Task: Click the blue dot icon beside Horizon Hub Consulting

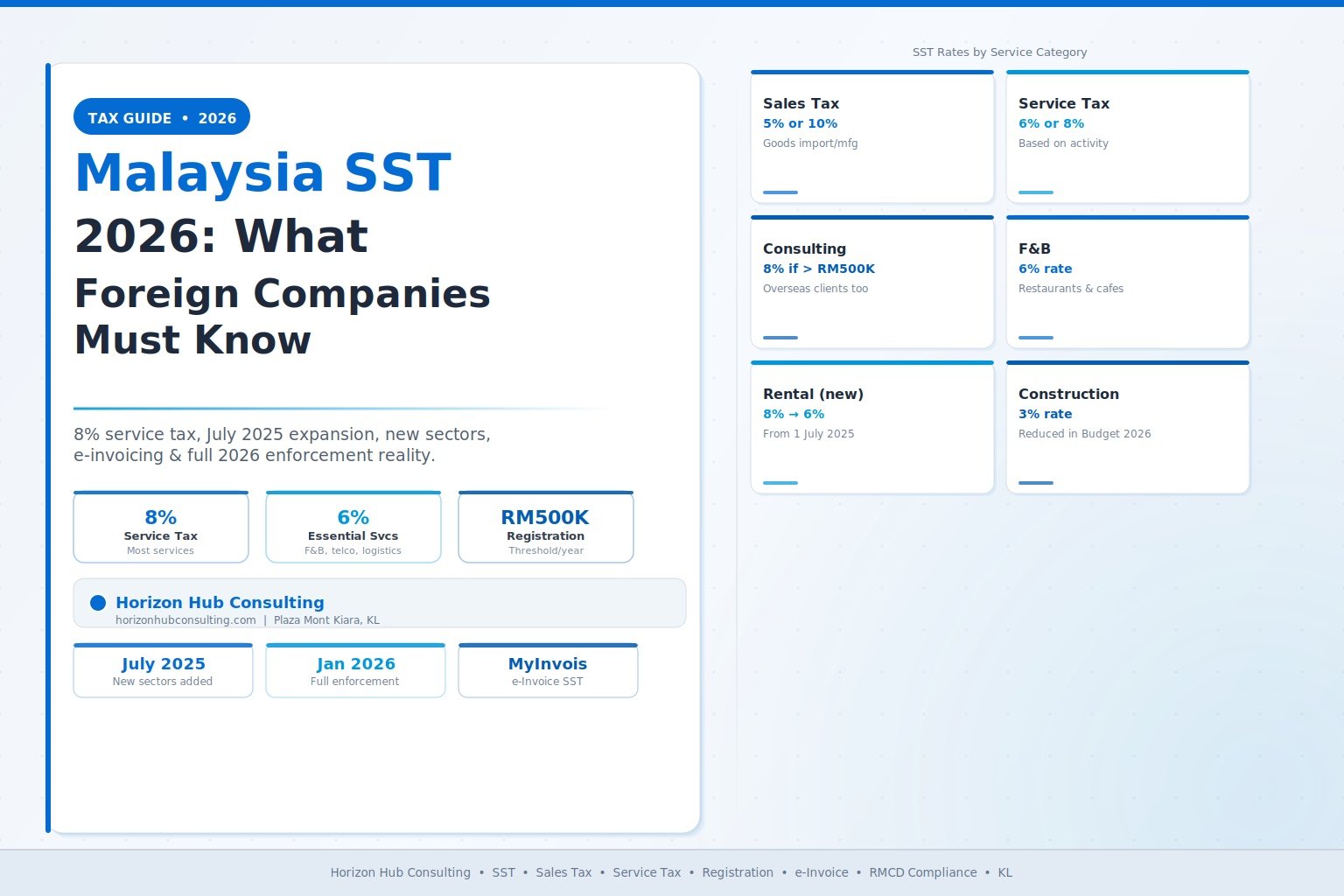Action: [x=98, y=602]
